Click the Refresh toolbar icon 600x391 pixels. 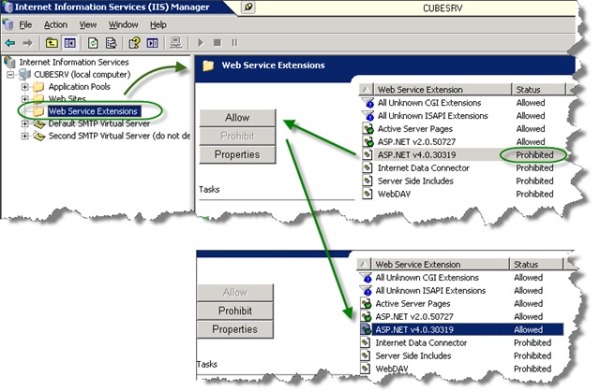(93, 43)
